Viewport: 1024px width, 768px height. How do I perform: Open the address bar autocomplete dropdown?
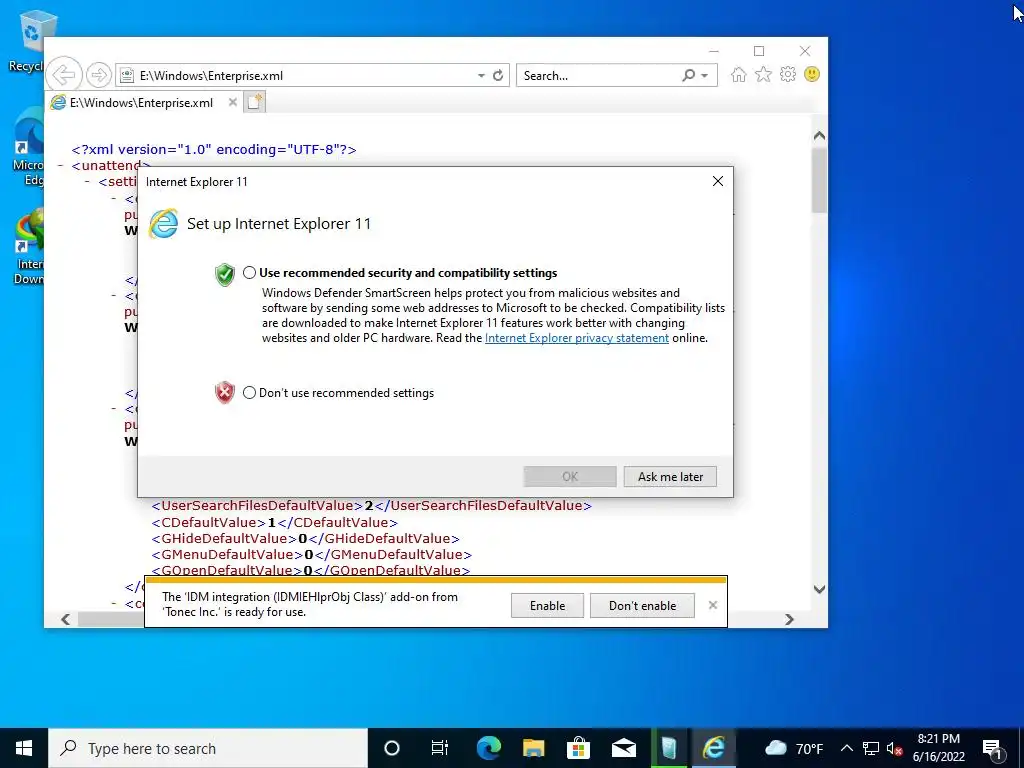tap(481, 75)
